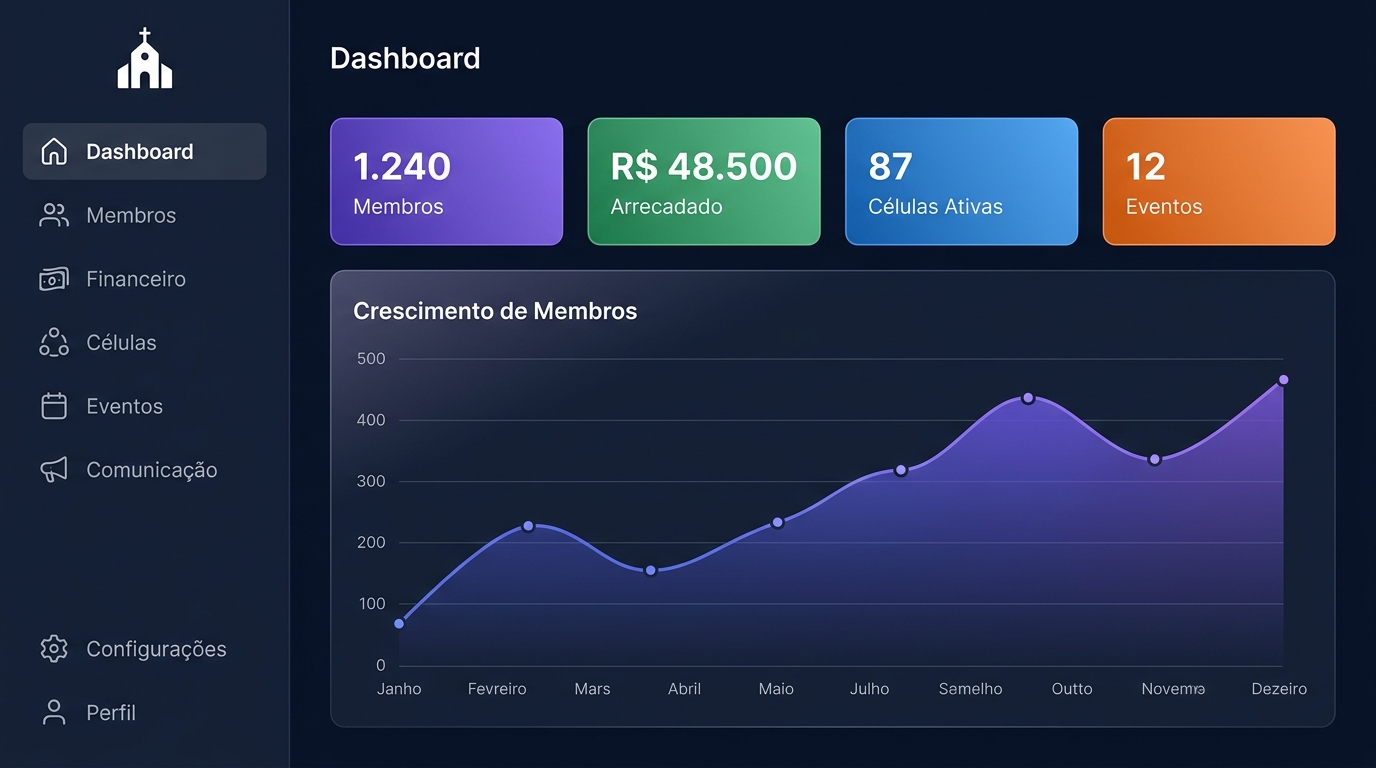The width and height of the screenshot is (1376, 768).
Task: Click the Janho data point on chart
Action: 399,624
